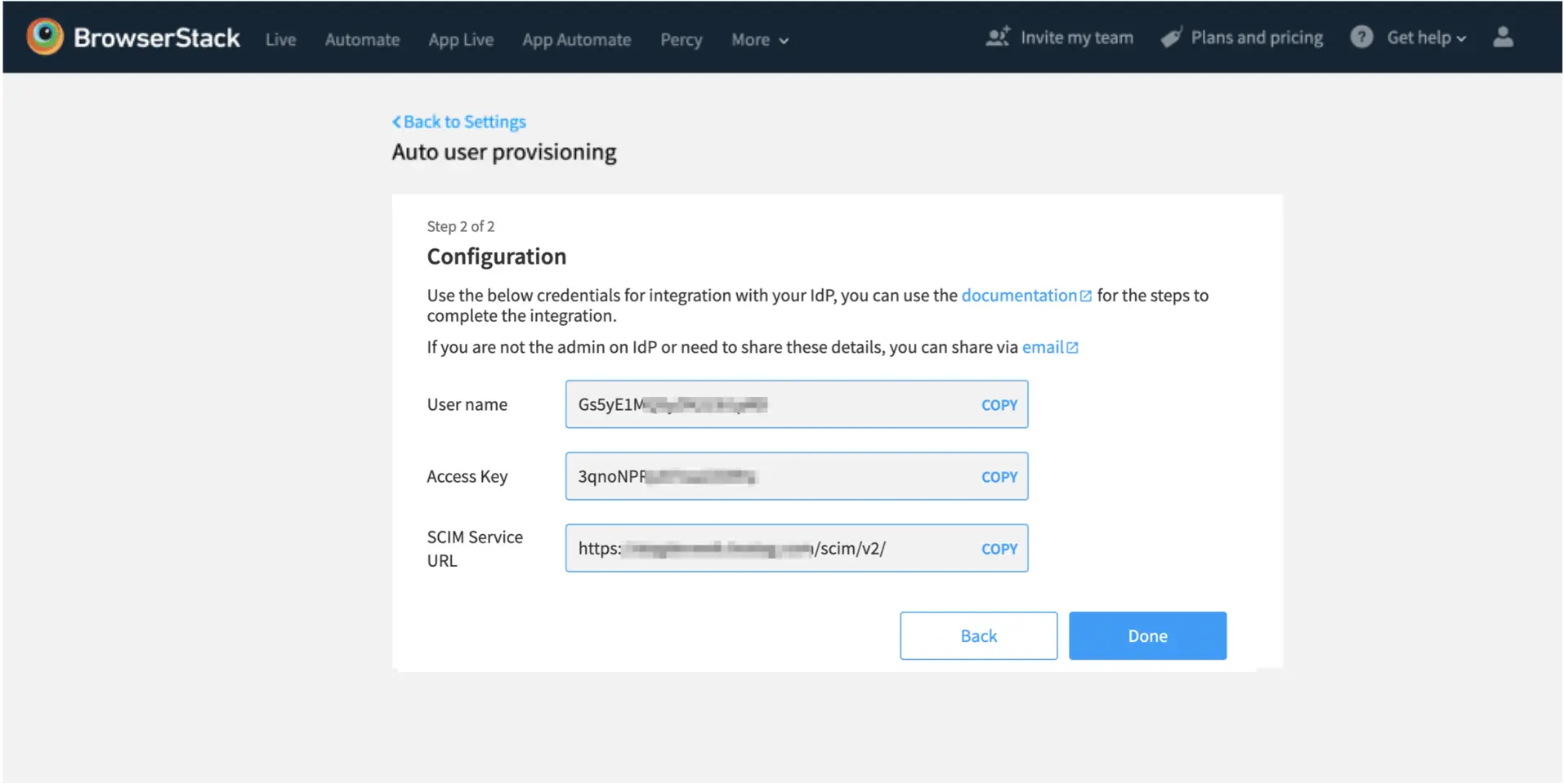Click inside the SCIM Service URL field
This screenshot has width=1564, height=784.
768,549
